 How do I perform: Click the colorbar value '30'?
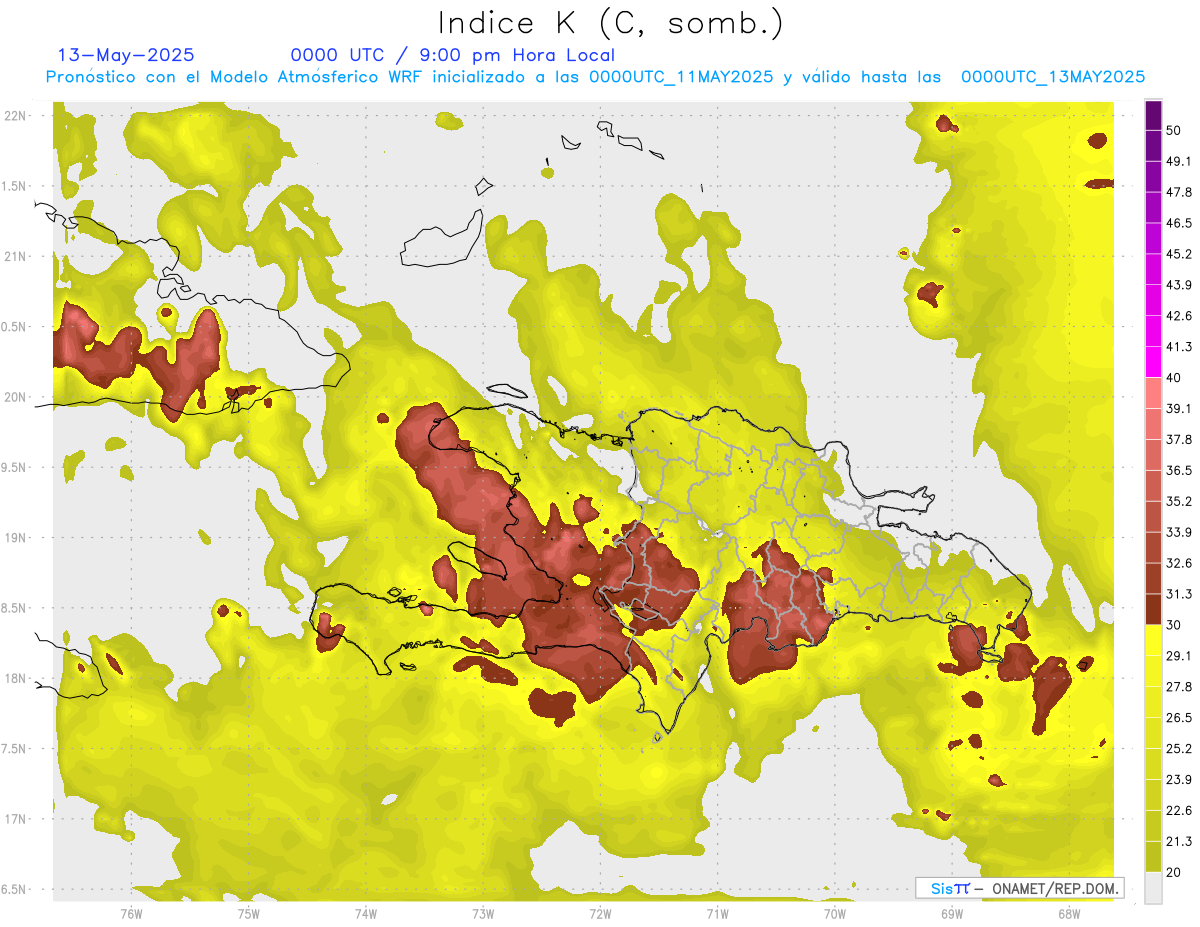click(1173, 625)
